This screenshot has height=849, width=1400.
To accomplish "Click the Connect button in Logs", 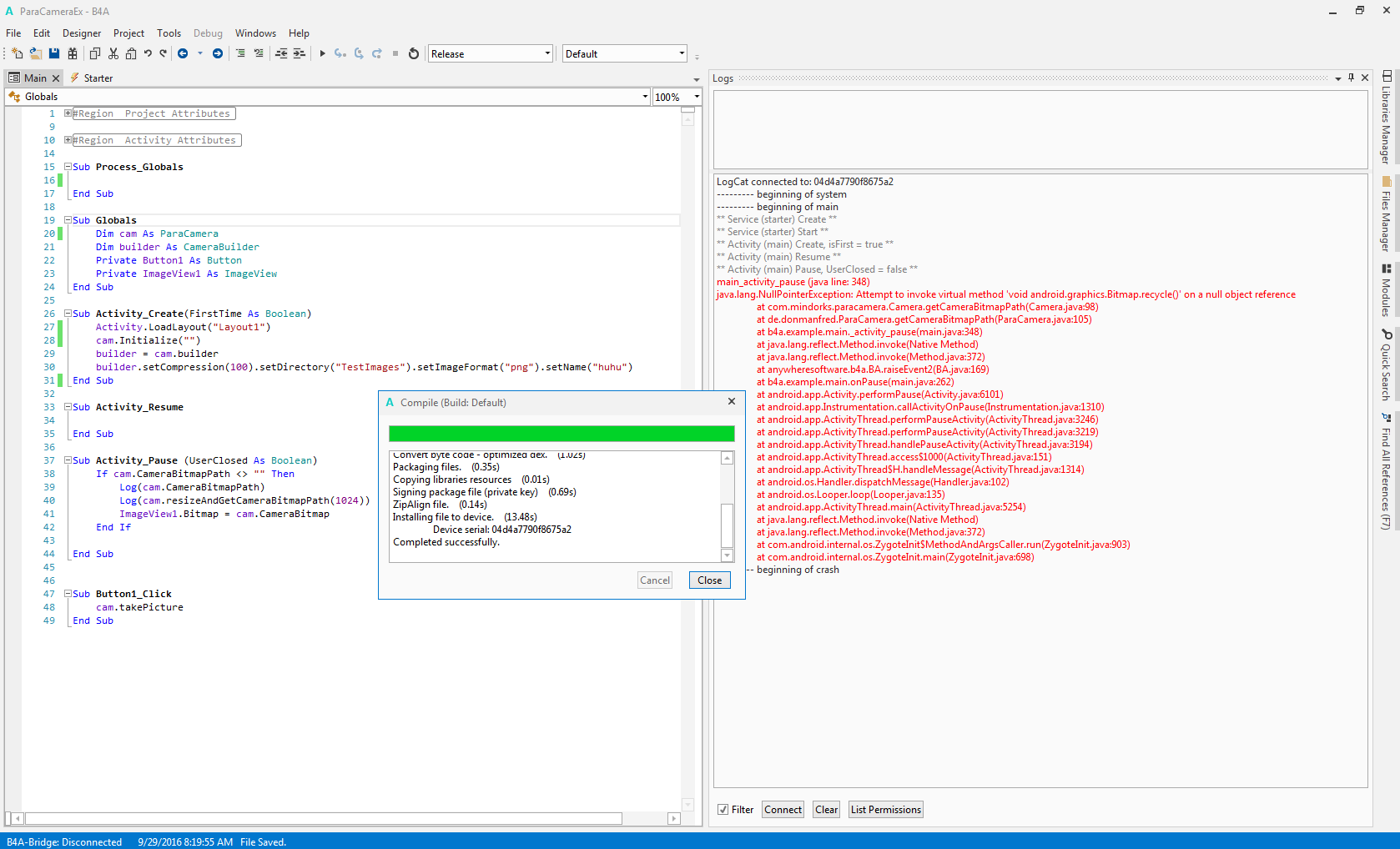I will click(x=783, y=810).
